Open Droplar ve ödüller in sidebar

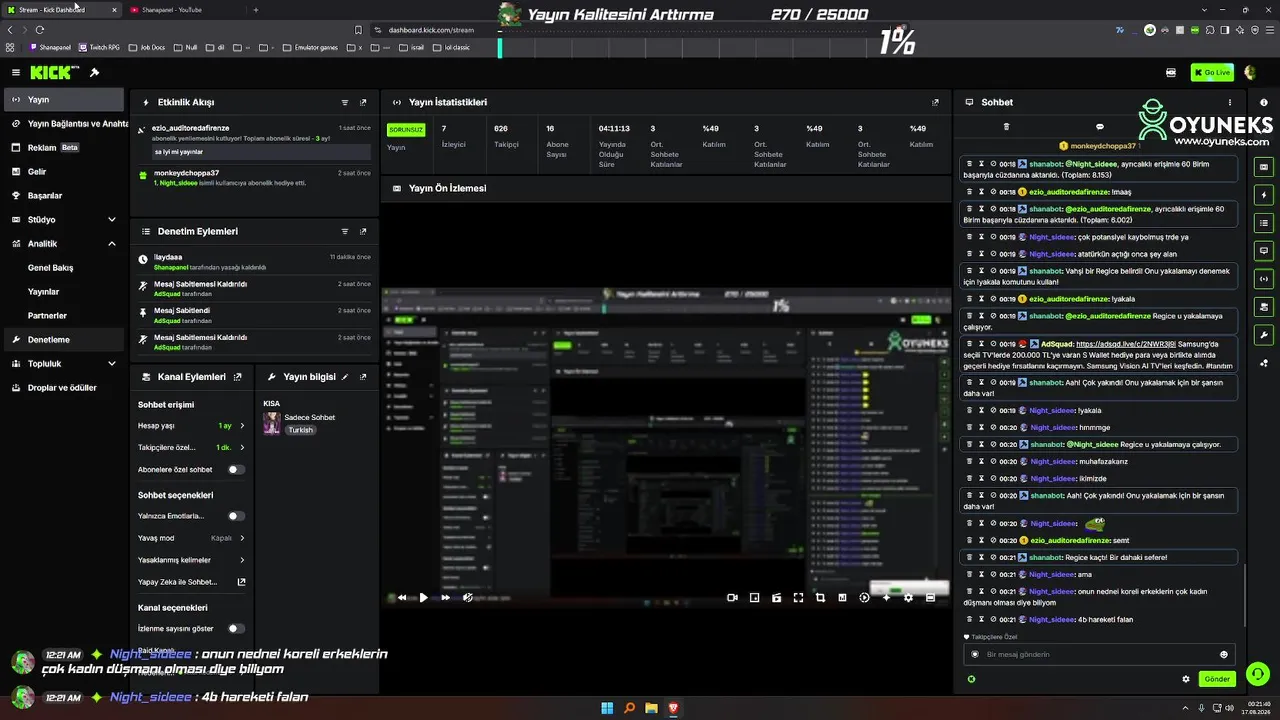pos(64,388)
